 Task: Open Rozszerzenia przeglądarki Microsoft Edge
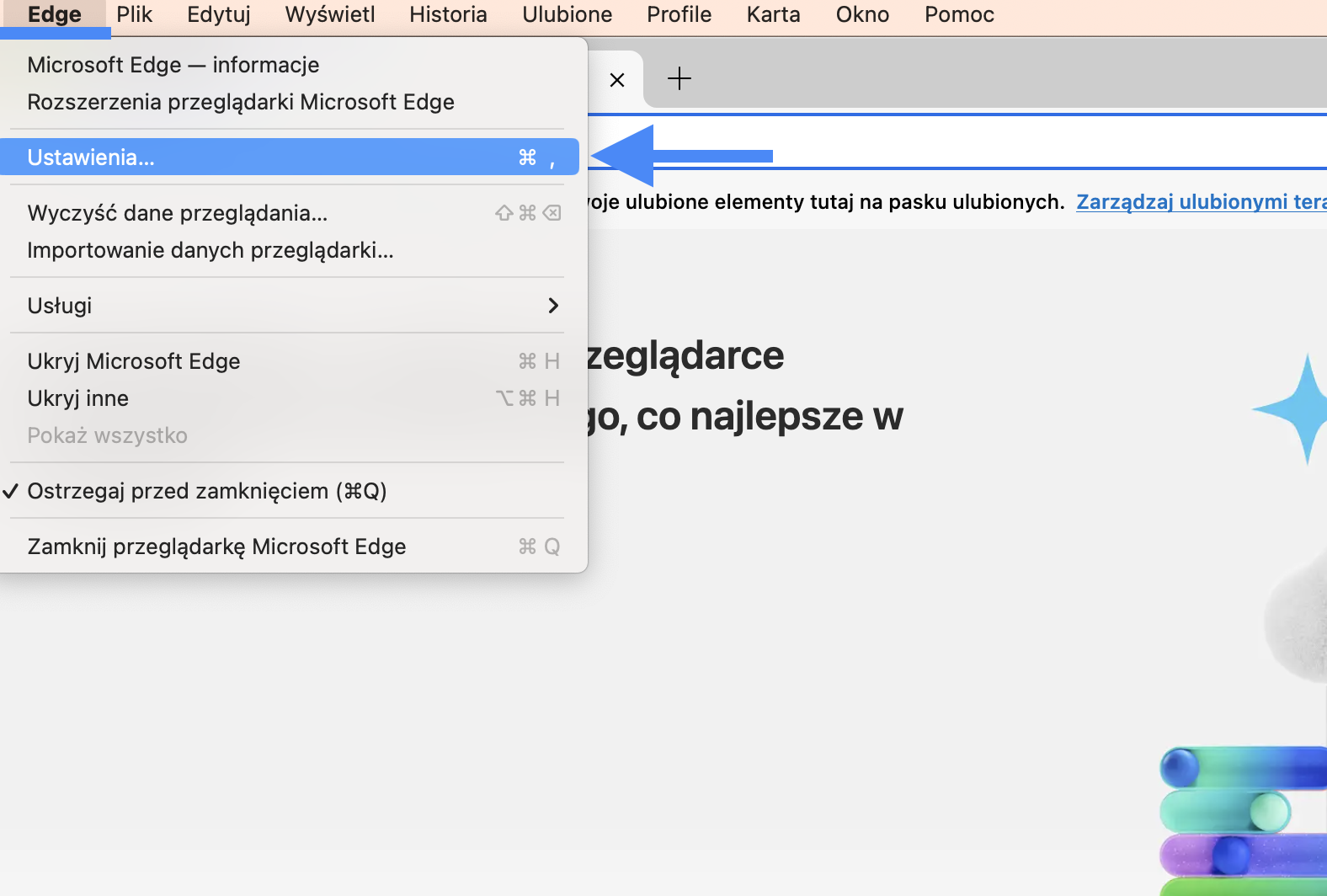[290, 102]
